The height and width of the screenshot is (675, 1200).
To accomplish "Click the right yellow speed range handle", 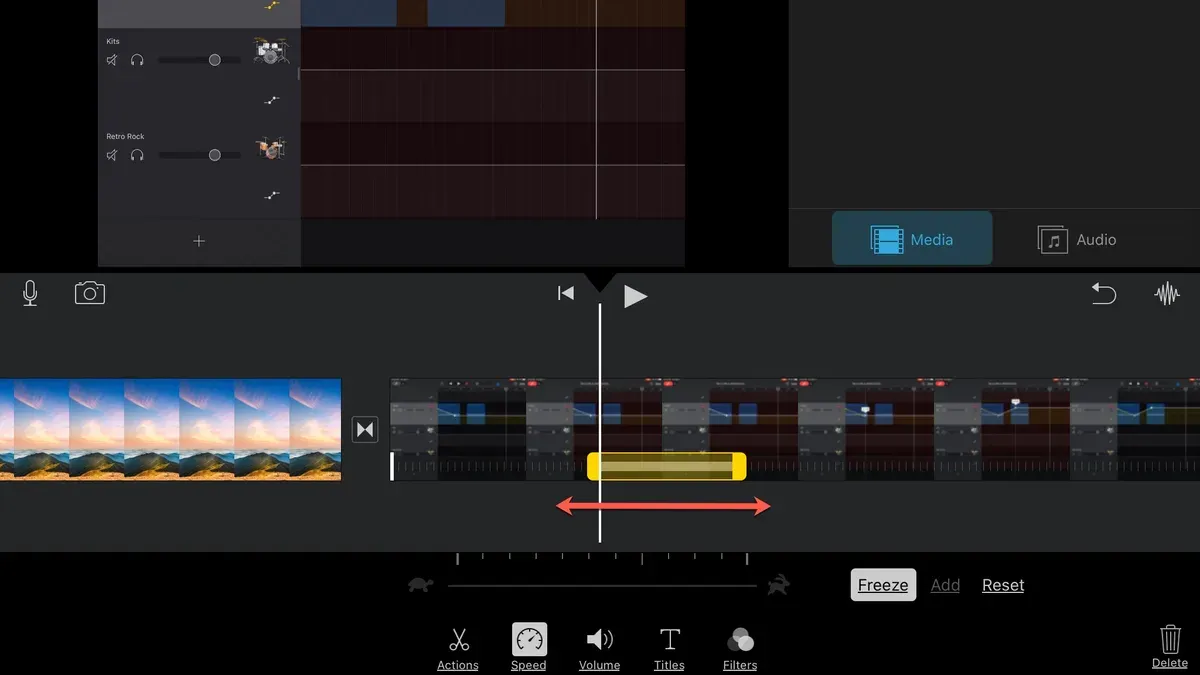I will click(x=739, y=466).
